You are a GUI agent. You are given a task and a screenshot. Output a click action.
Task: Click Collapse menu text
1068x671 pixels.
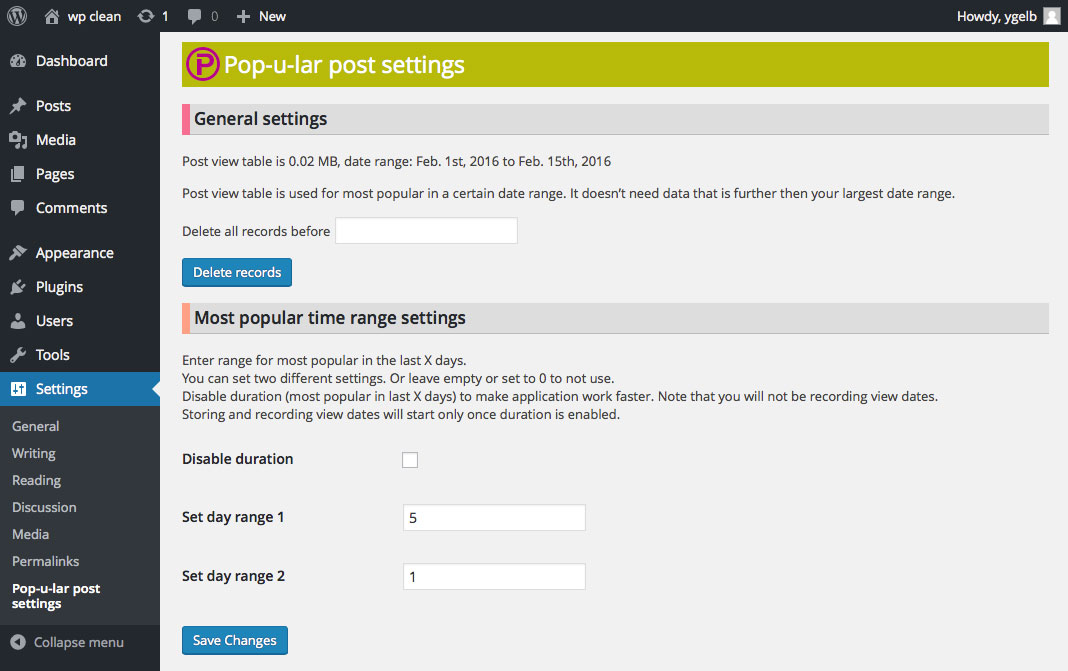pyautogui.click(x=79, y=642)
